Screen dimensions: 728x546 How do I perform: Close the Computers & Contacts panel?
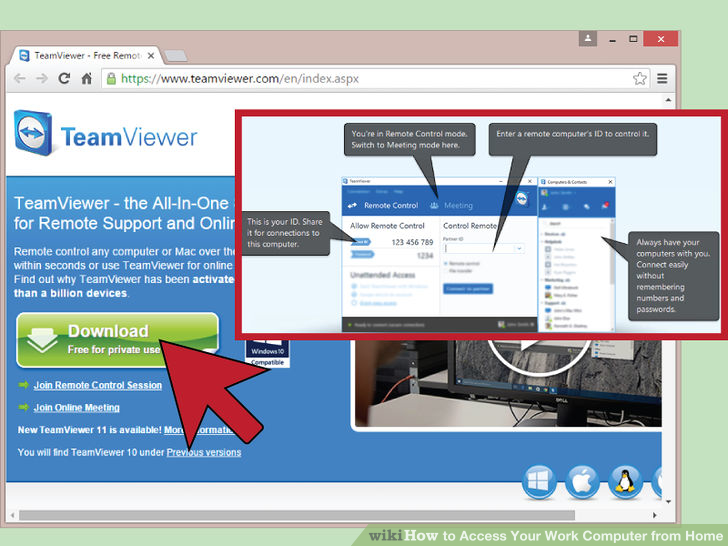tap(610, 182)
